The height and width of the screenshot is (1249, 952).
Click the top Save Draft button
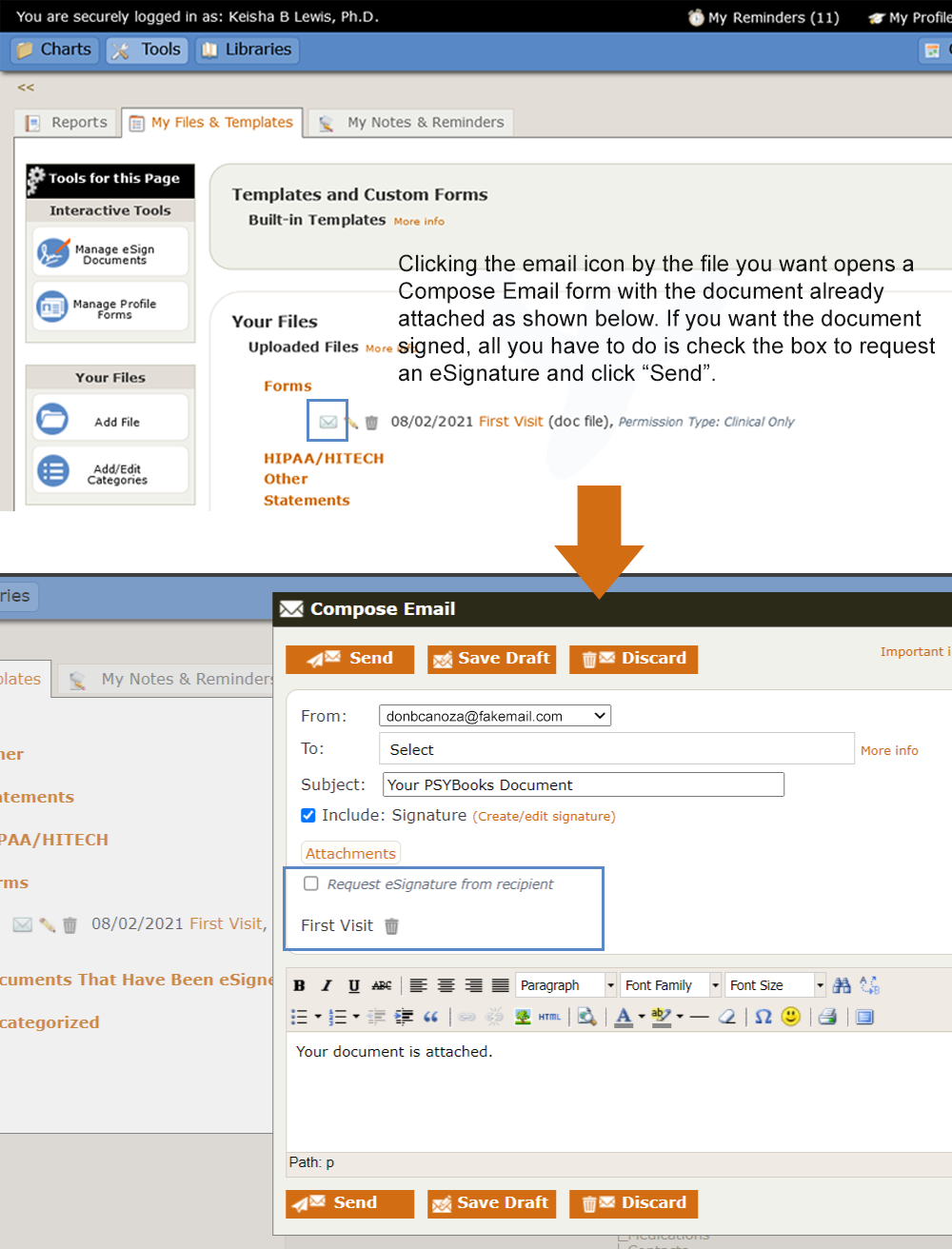point(491,659)
